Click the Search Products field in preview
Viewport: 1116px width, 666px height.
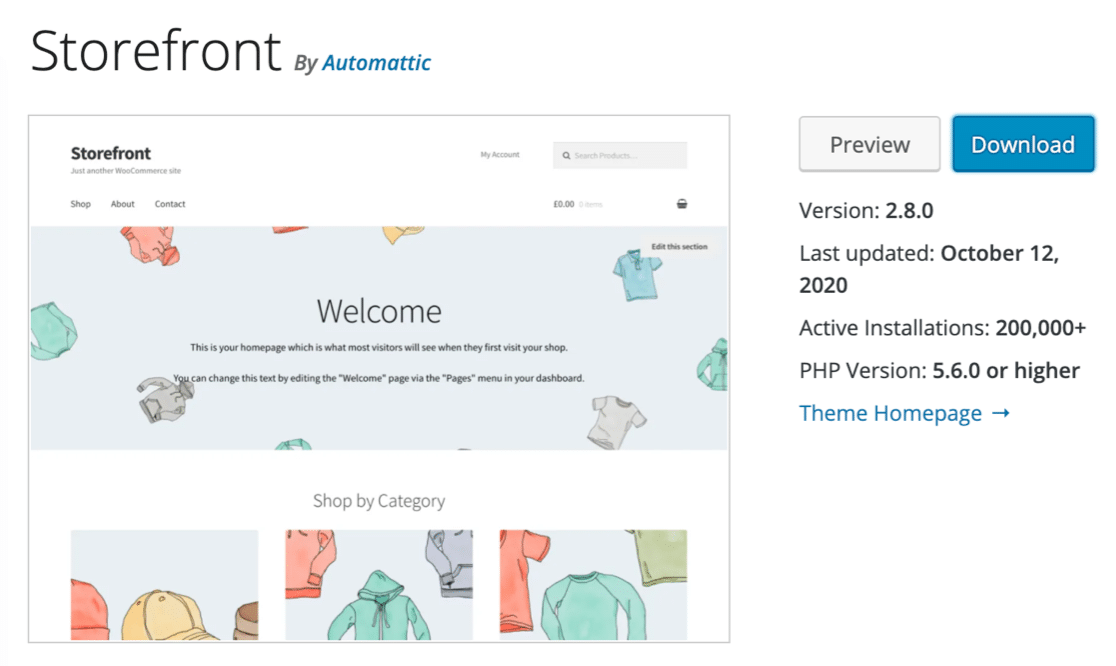[x=620, y=155]
